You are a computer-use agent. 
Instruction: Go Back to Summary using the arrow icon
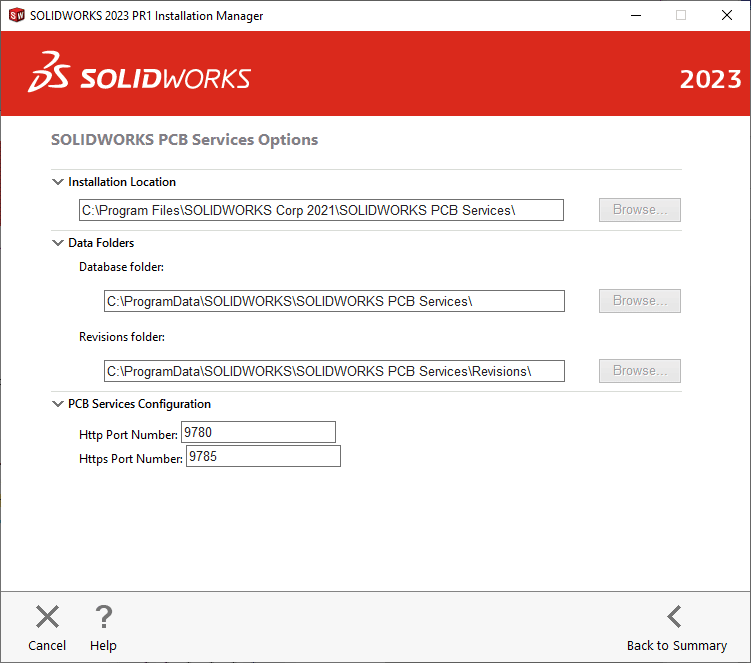click(x=674, y=617)
